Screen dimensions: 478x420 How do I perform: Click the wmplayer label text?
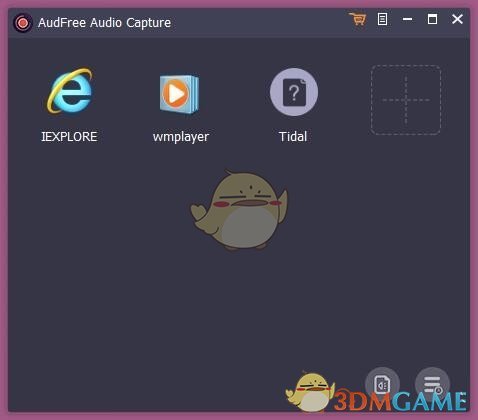coord(181,137)
